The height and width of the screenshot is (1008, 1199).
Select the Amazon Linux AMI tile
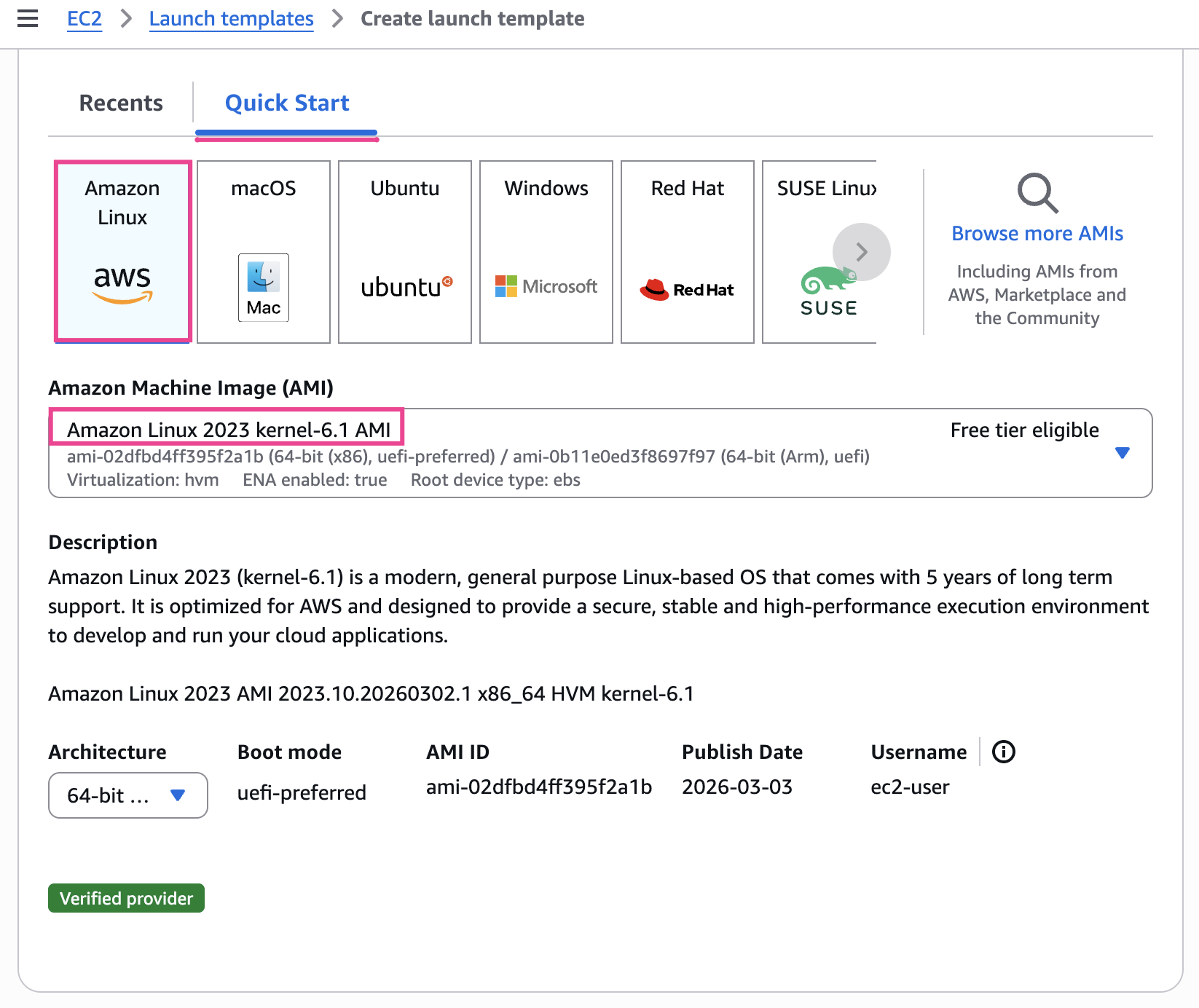click(x=122, y=251)
